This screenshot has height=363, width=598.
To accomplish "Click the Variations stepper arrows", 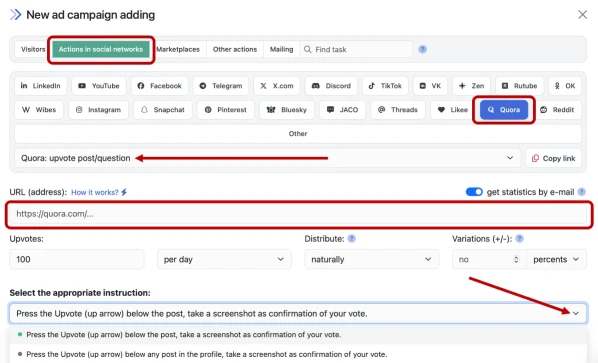I will tap(516, 259).
